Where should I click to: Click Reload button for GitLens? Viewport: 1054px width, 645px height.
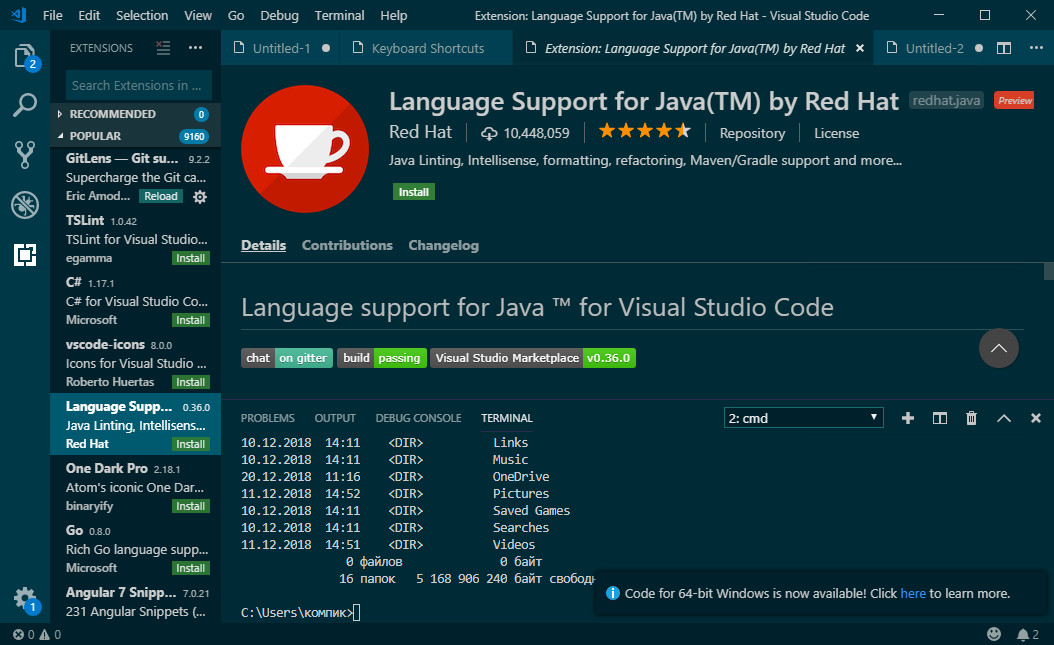pos(161,196)
